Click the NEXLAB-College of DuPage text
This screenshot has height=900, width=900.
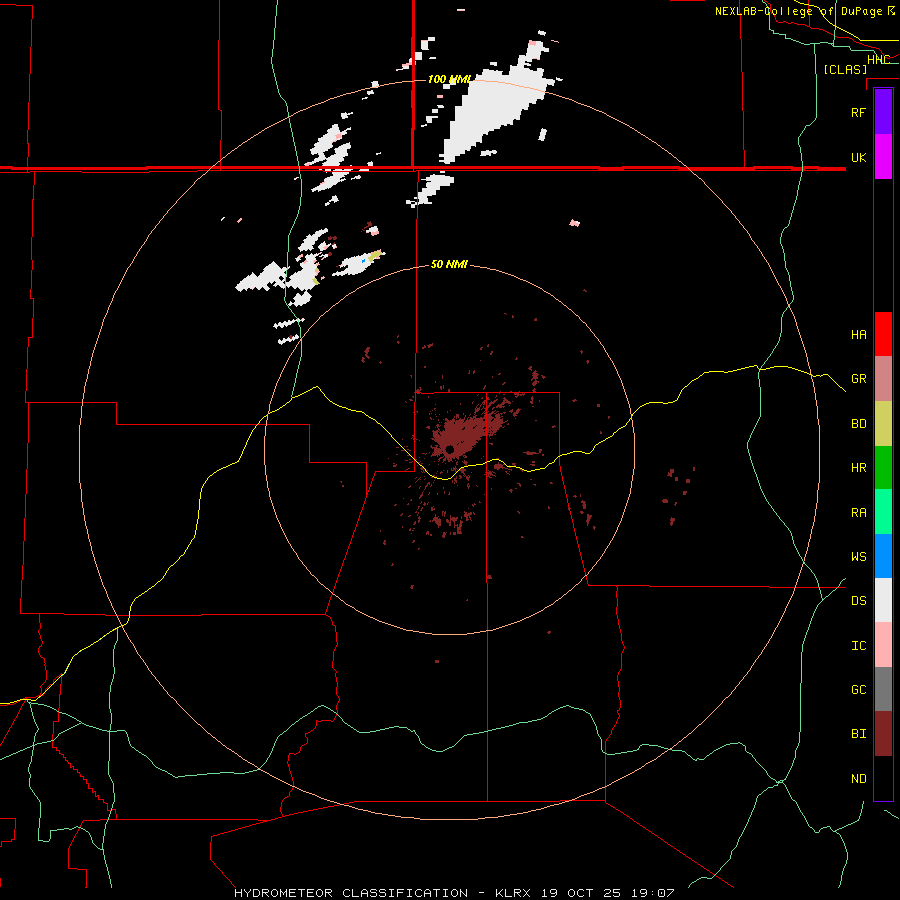[798, 11]
